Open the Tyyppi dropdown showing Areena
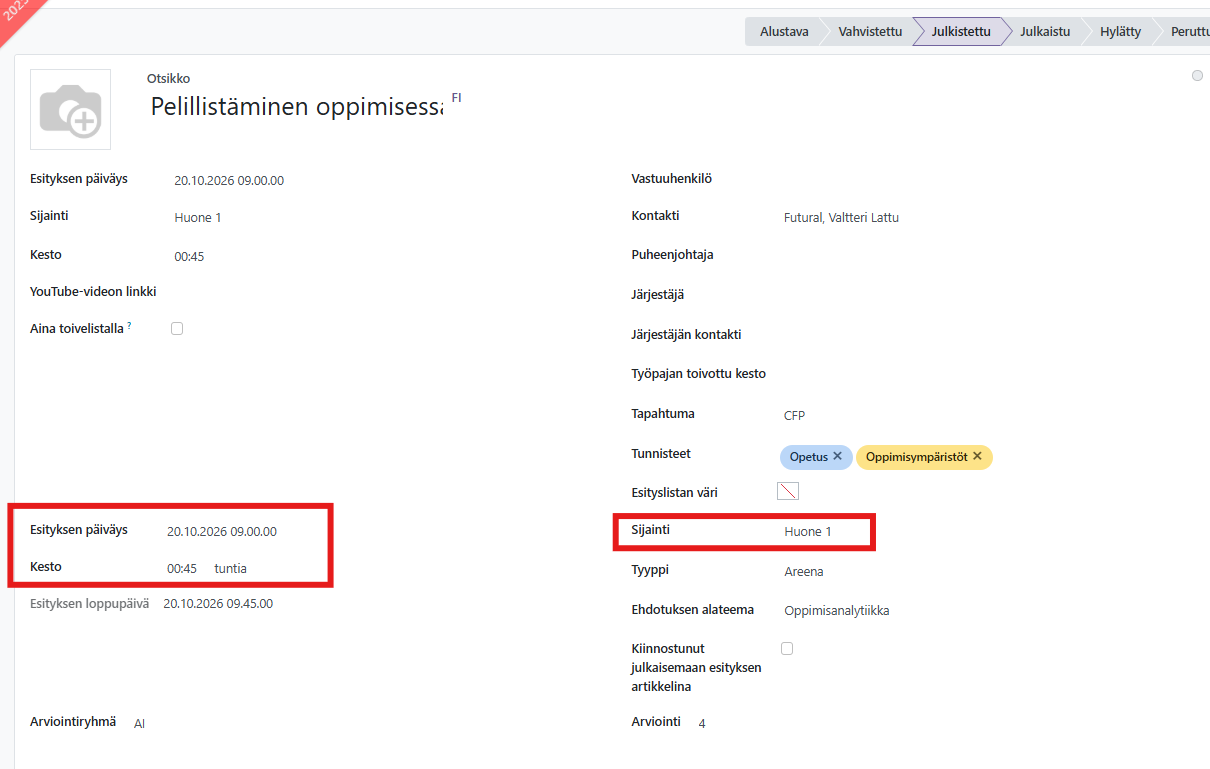Viewport: 1210px width, 769px height. 804,572
